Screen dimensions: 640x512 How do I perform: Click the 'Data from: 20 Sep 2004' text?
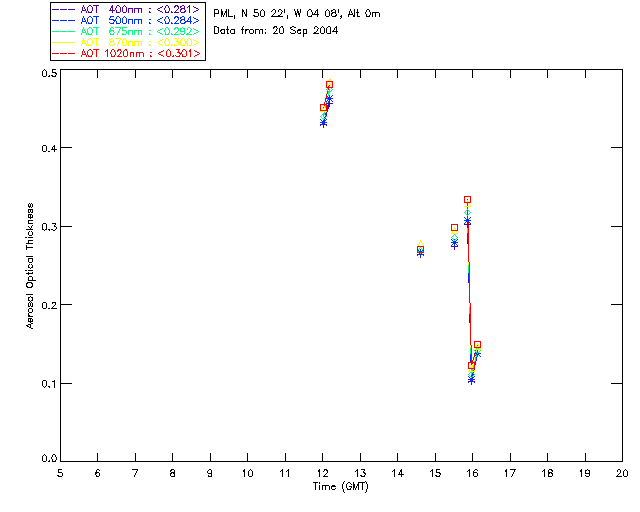[276, 31]
